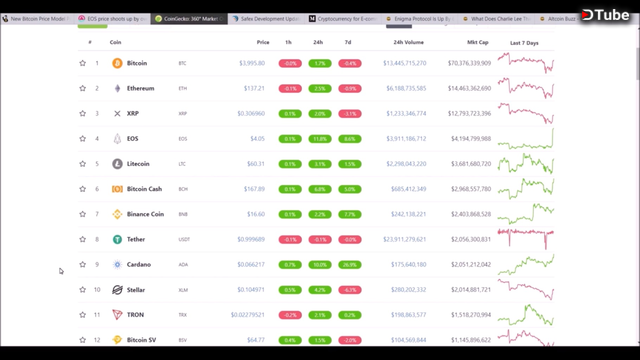Toggle the favorite star for Bitcoin Cash

tap(82, 189)
